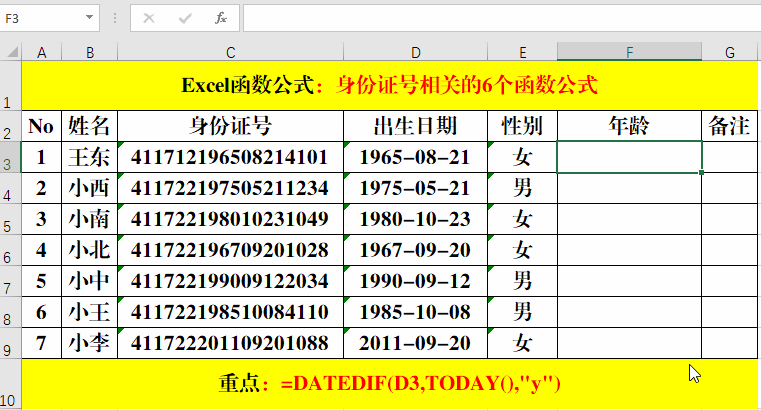Screen dimensions: 761x410
Task: Select column B header
Action: pos(90,52)
